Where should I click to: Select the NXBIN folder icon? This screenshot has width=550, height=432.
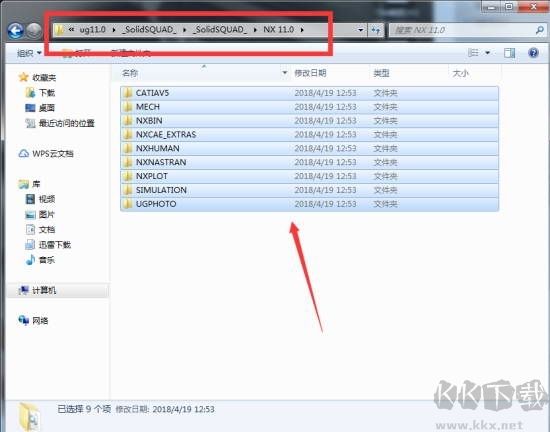coord(127,121)
